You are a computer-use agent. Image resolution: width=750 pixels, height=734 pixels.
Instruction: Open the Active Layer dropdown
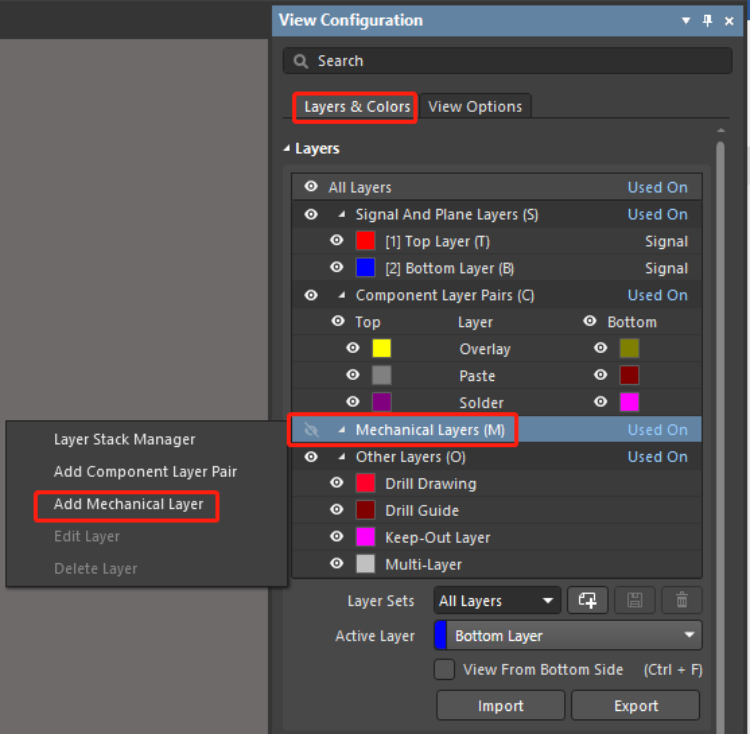click(x=568, y=635)
